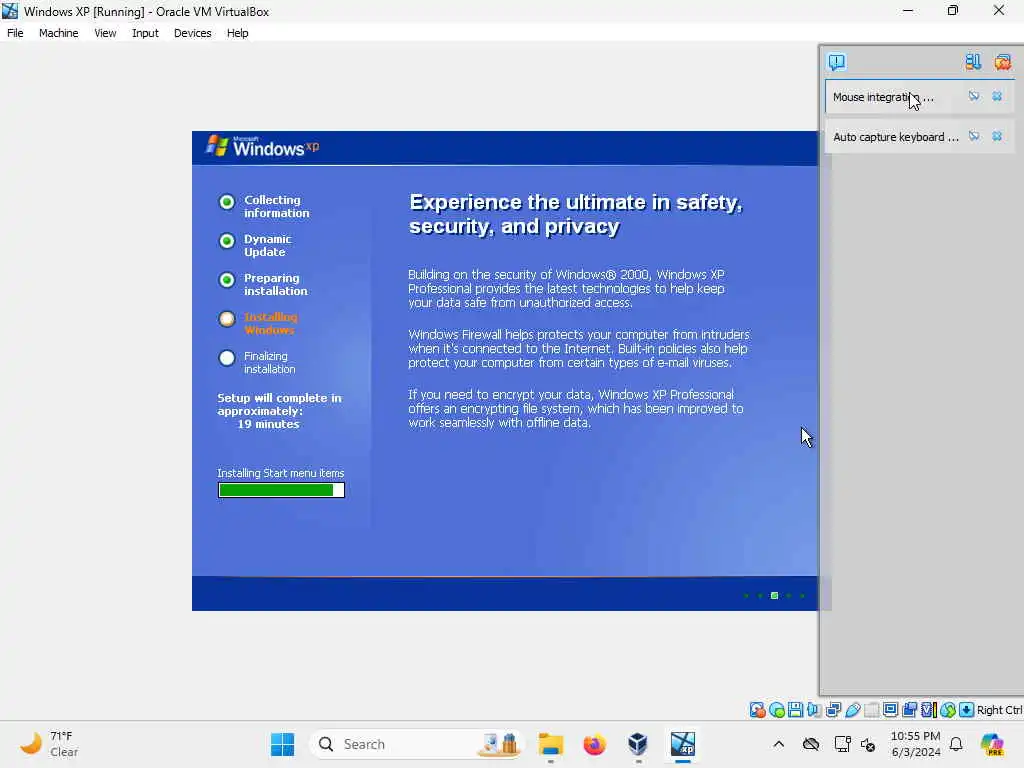Click the Preparing installation step bullet
This screenshot has height=768, width=1024.
coord(227,280)
